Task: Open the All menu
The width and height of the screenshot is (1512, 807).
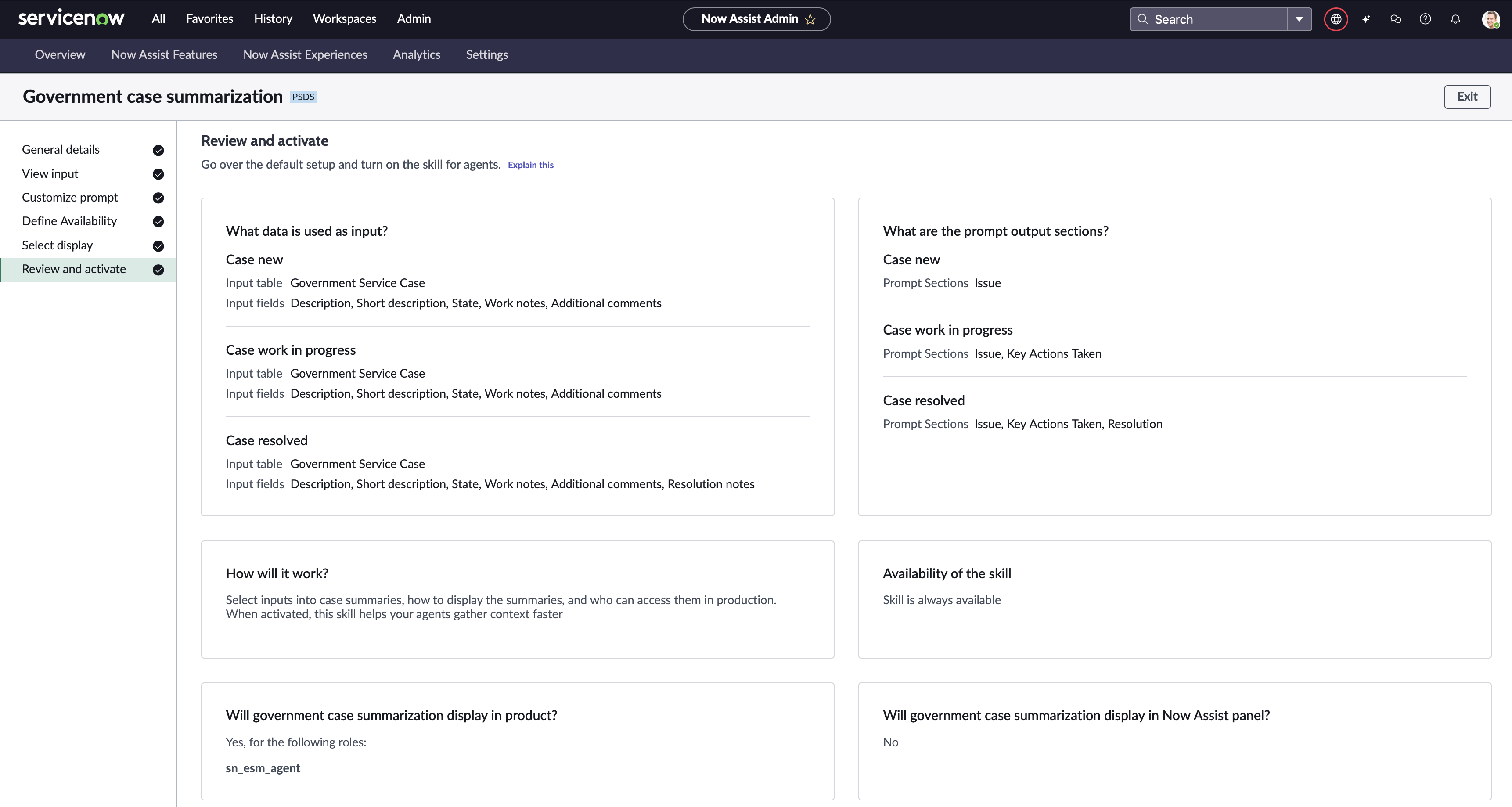Action: pos(158,18)
